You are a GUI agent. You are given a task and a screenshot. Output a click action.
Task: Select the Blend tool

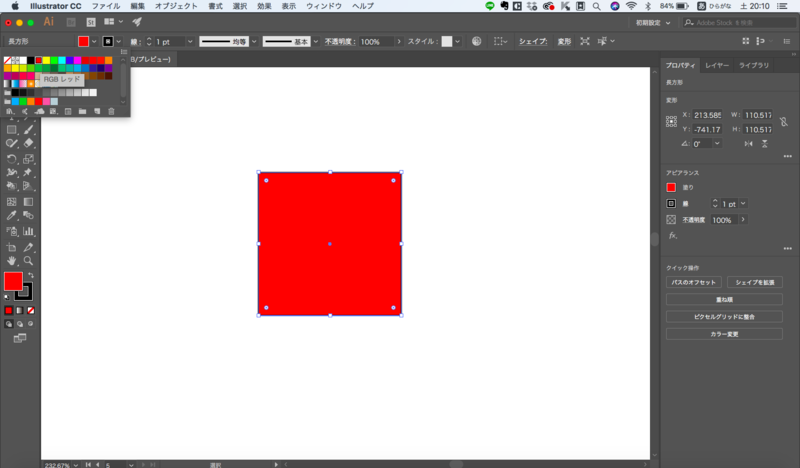tap(28, 216)
